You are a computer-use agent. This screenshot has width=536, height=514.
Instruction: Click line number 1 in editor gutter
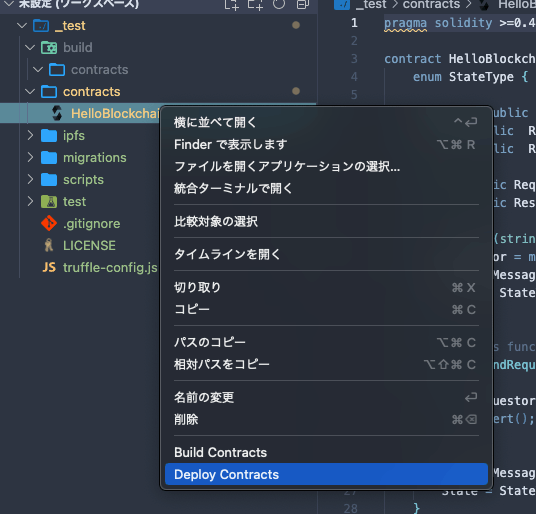354,23
